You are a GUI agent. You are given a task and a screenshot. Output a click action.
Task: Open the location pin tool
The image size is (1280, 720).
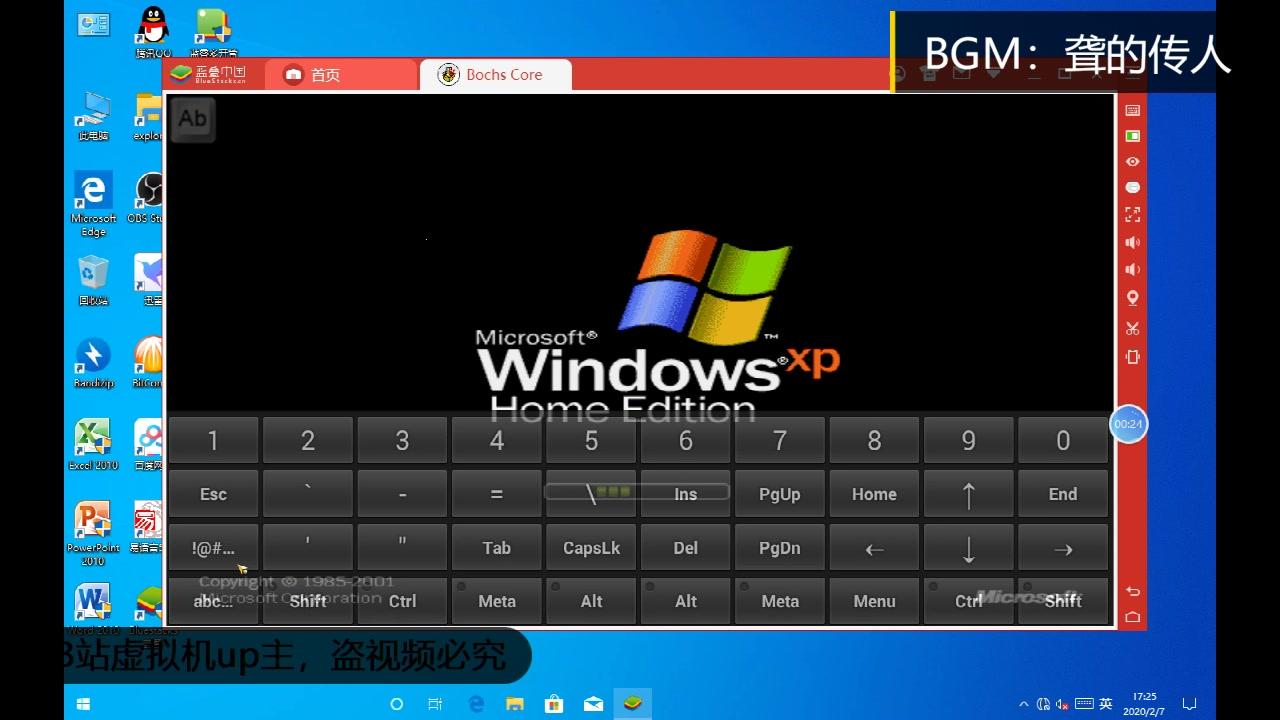(x=1133, y=298)
